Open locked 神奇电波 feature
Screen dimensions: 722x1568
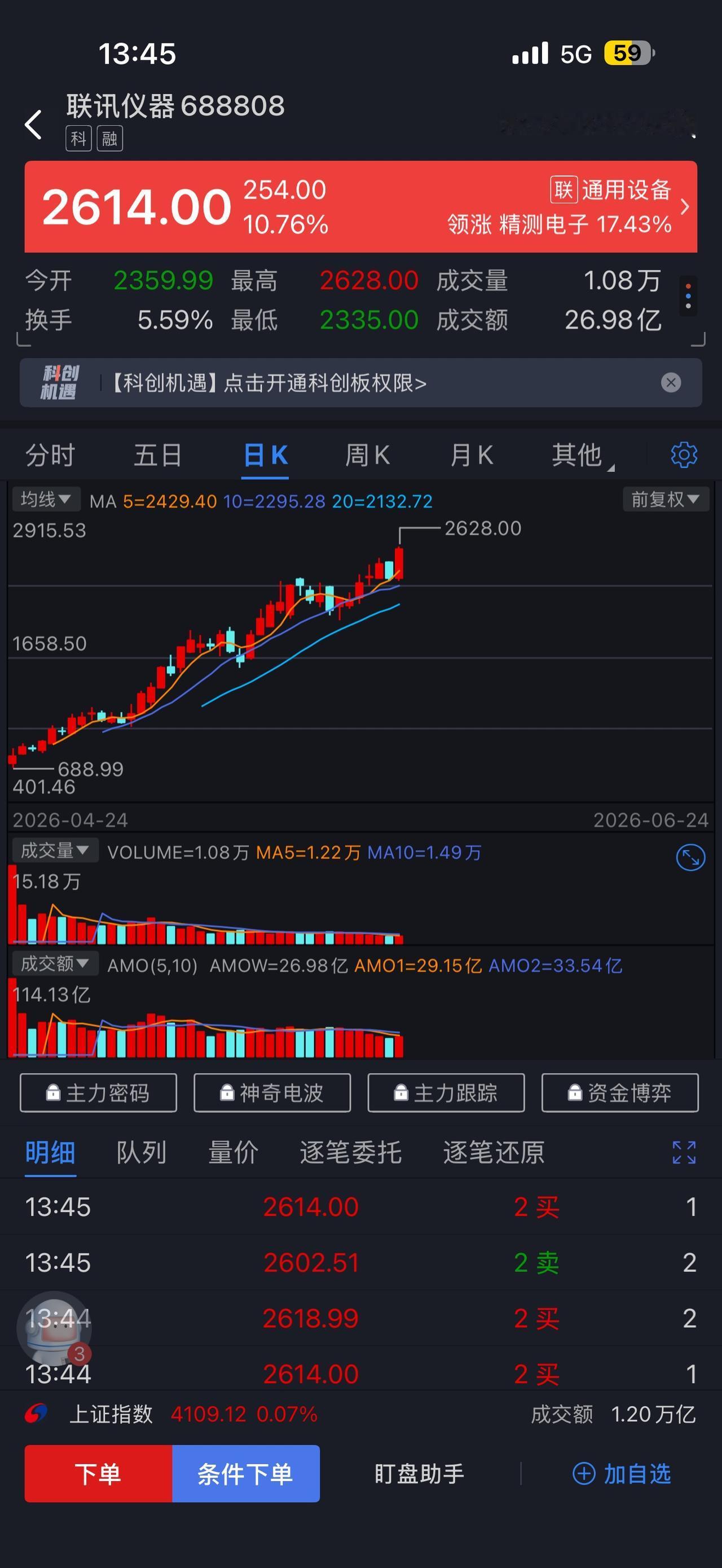coord(272,1093)
